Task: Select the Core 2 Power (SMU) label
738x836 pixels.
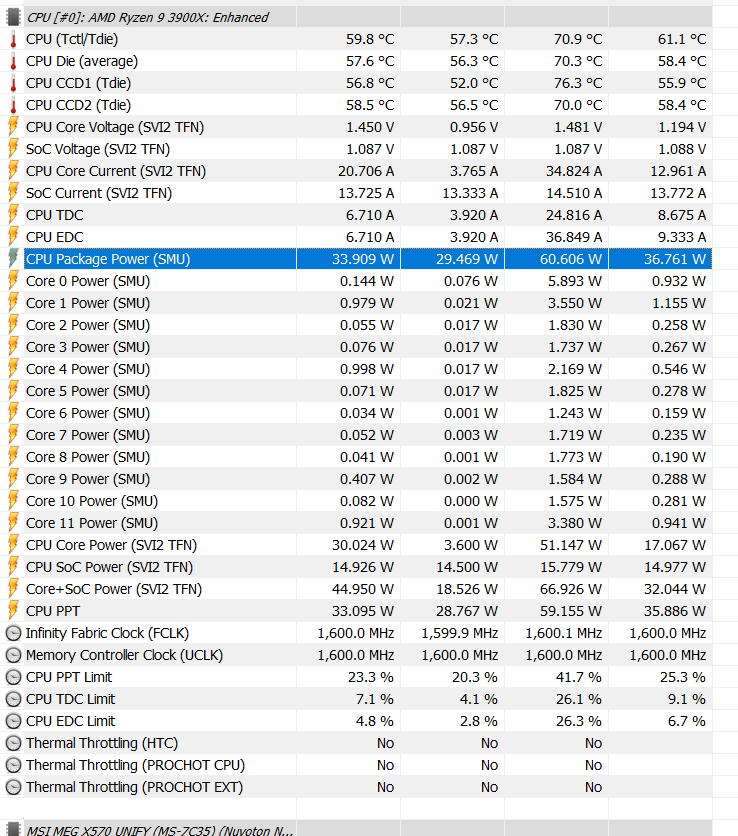Action: click(88, 325)
